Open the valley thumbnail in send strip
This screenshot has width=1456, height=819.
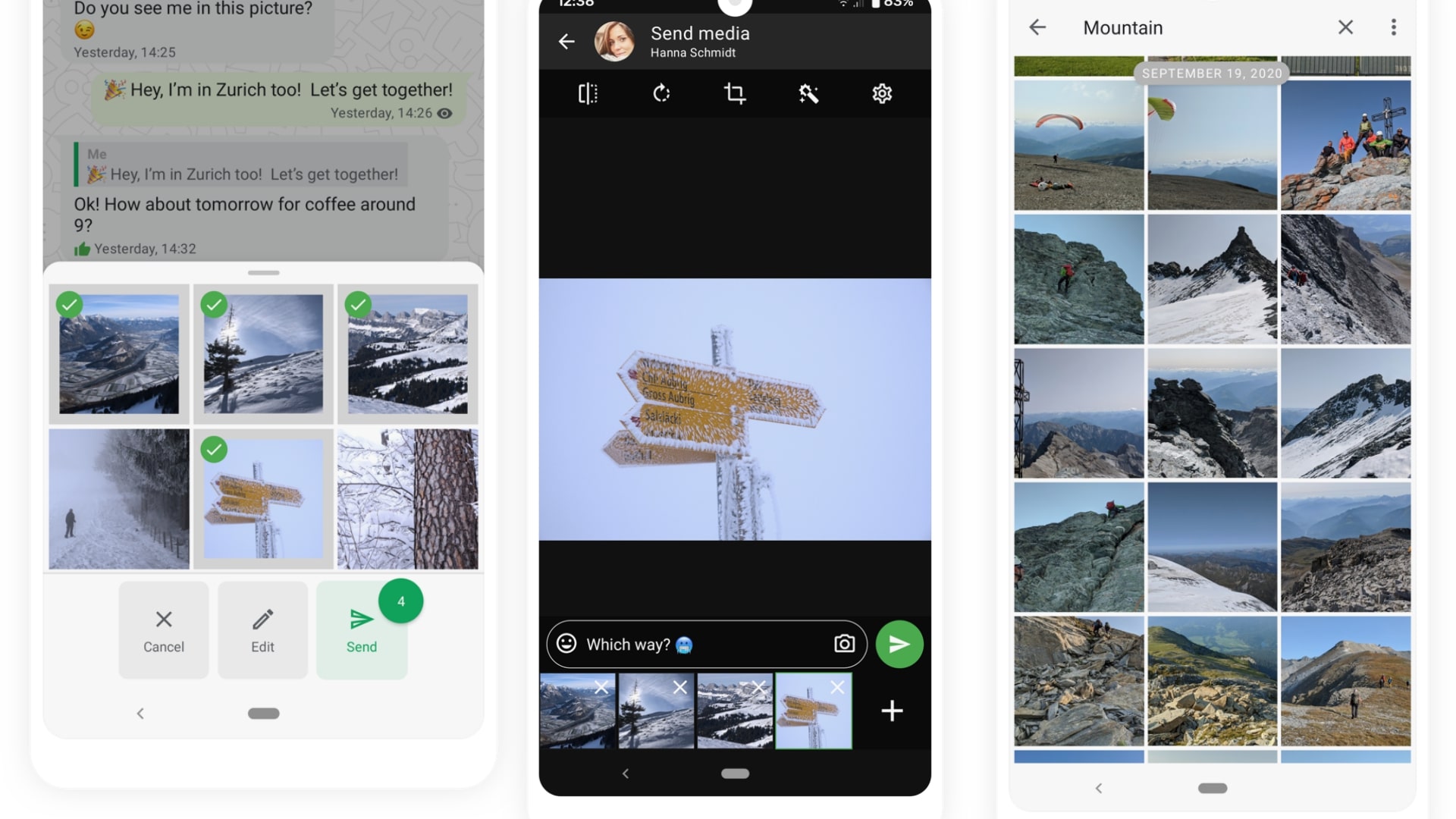(x=578, y=711)
